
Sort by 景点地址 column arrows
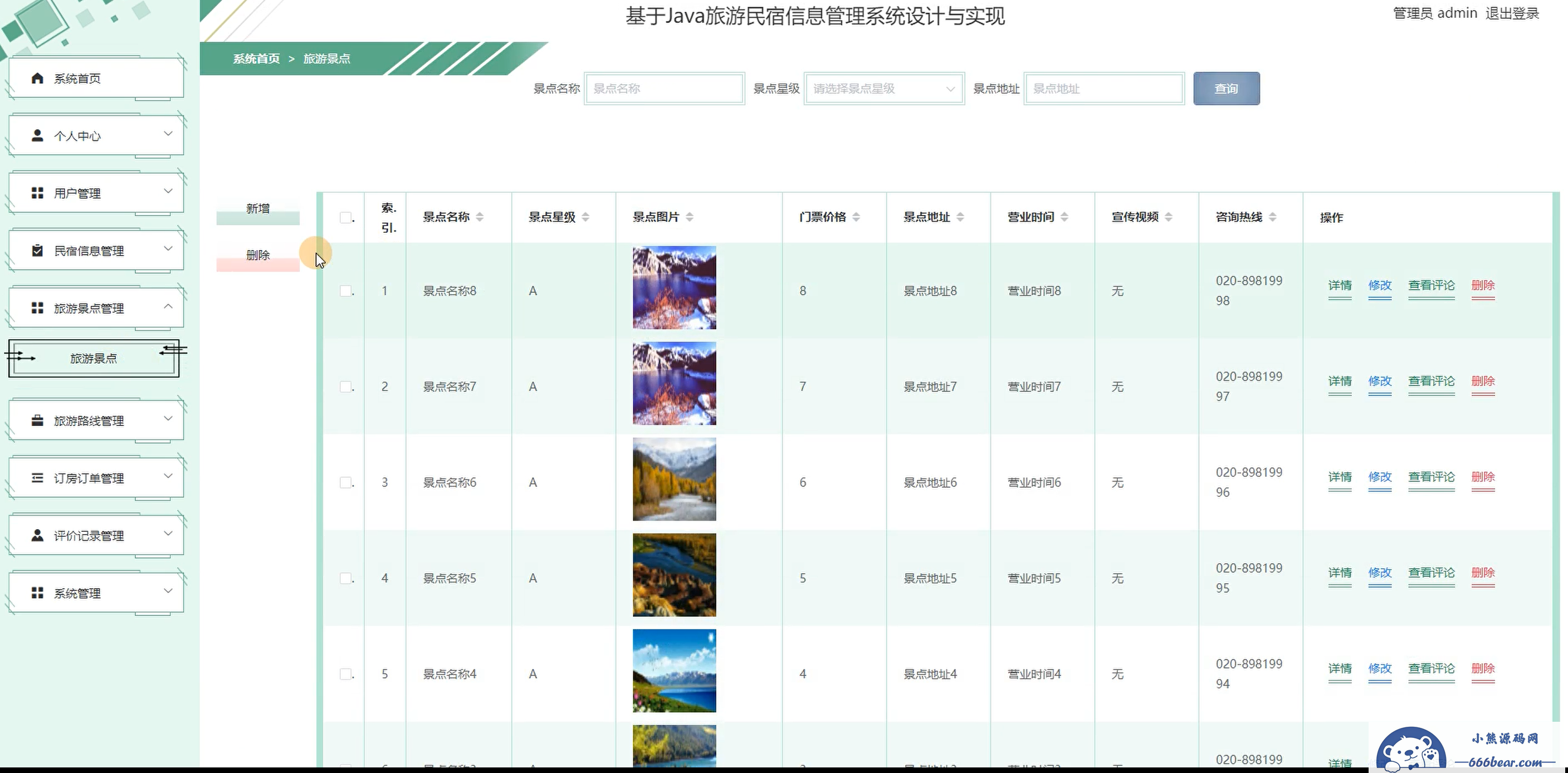point(960,217)
